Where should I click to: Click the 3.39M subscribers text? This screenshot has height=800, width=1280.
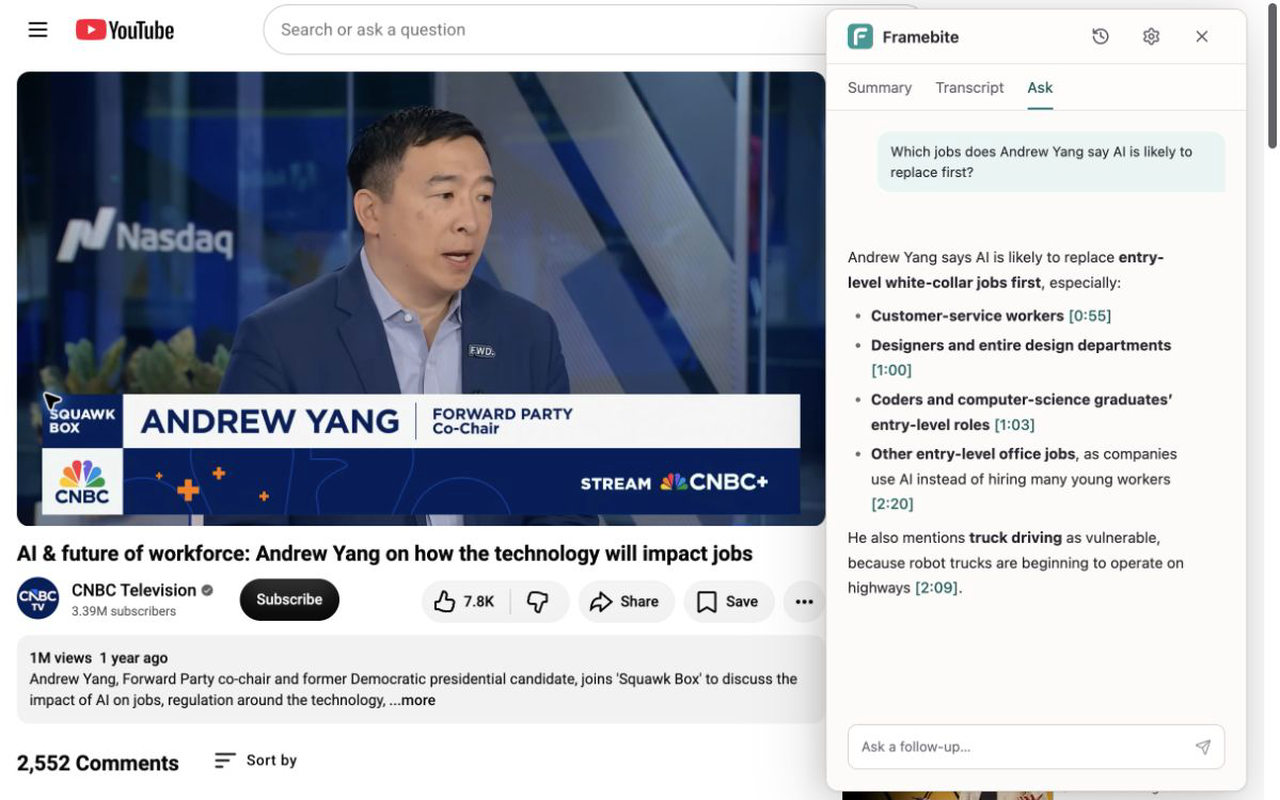coord(123,611)
